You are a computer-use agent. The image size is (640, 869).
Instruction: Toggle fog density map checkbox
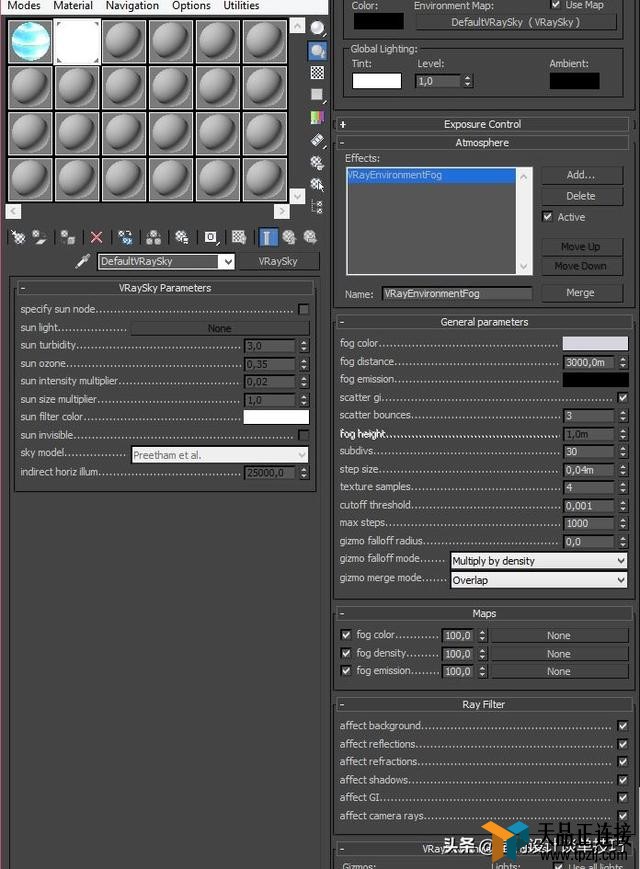(x=346, y=653)
